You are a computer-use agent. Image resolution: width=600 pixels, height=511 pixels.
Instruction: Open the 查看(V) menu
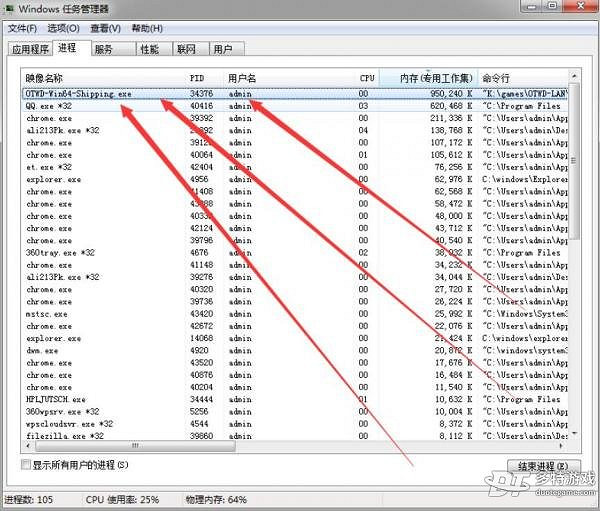[x=105, y=28]
